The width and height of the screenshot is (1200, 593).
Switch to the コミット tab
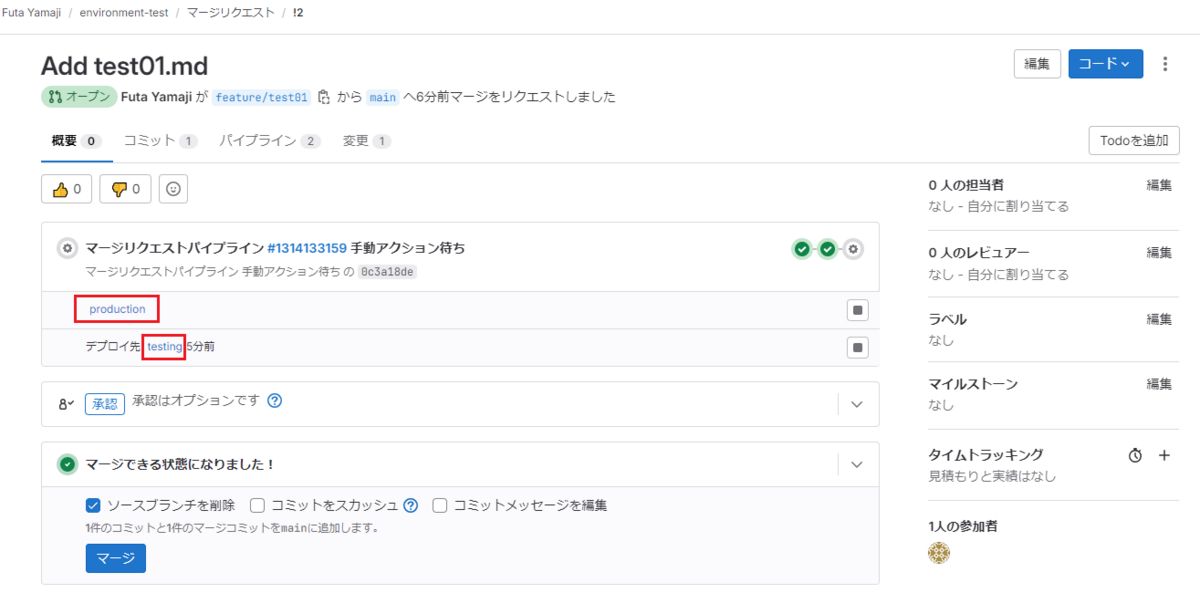(149, 141)
